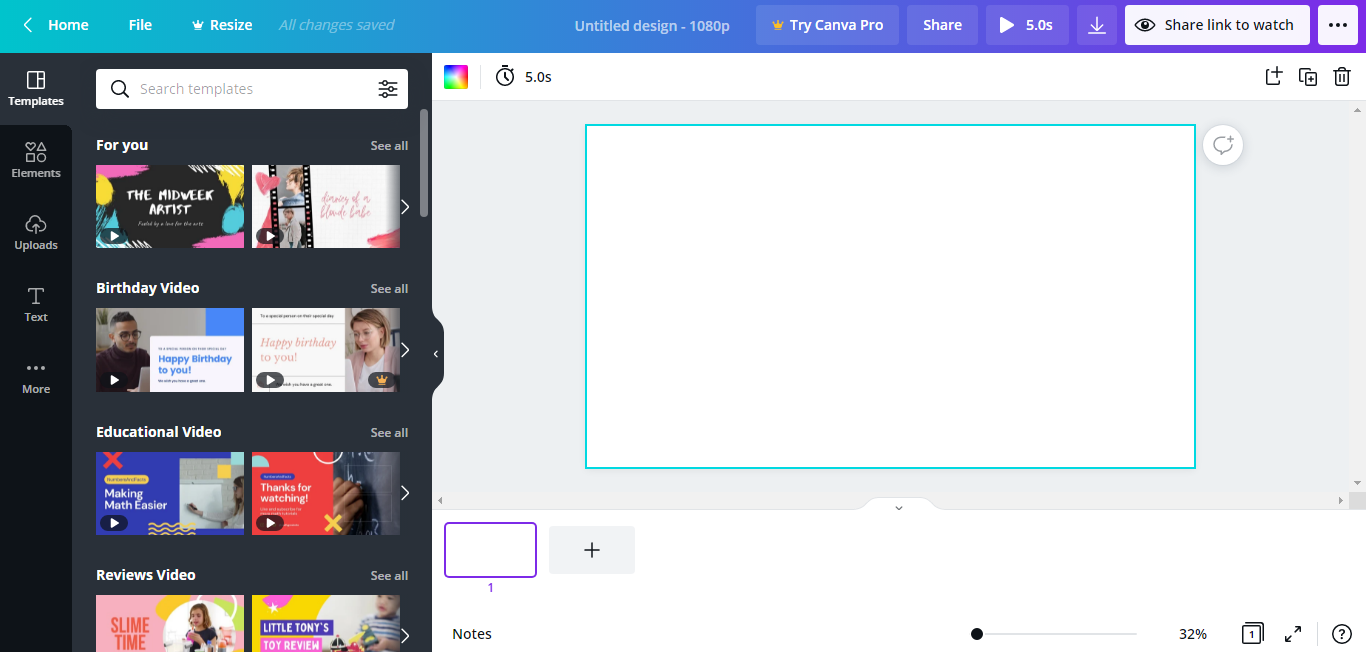The width and height of the screenshot is (1366, 652).
Task: Click the Share button
Action: [x=941, y=24]
